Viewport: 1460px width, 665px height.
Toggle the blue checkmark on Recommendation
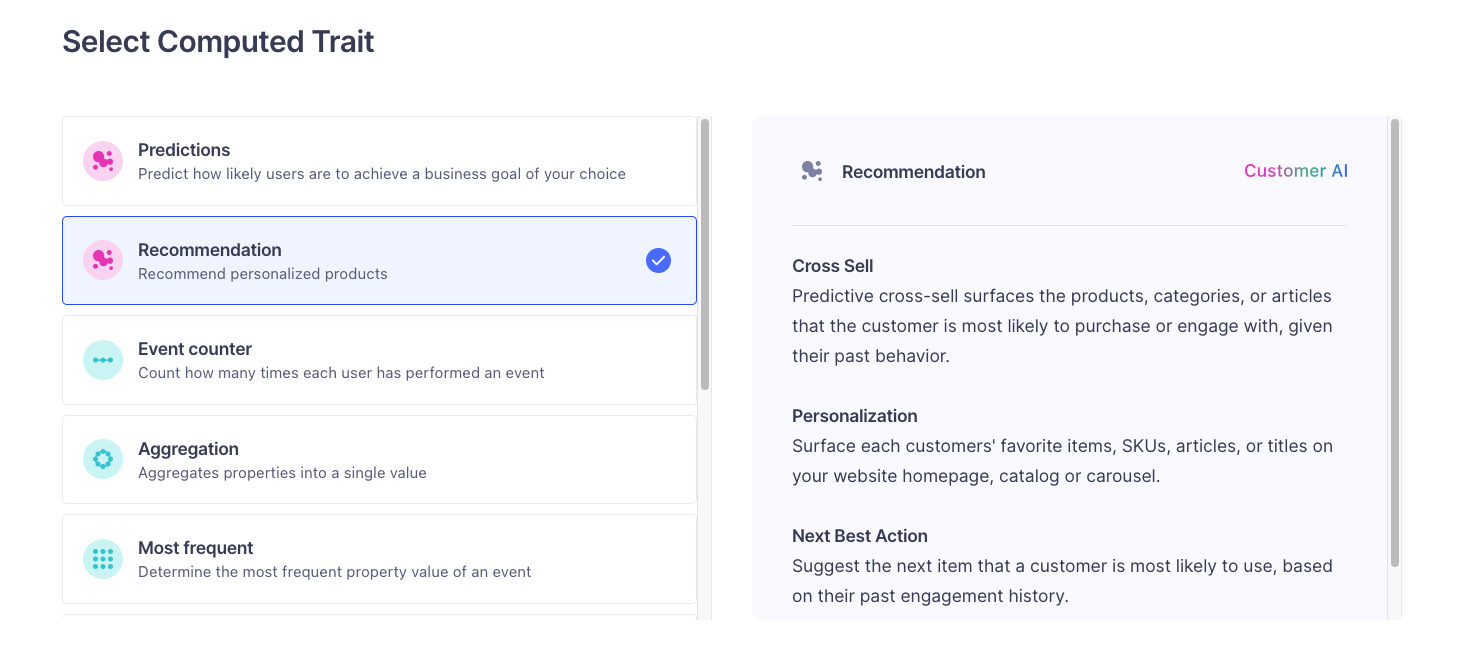[x=658, y=260]
